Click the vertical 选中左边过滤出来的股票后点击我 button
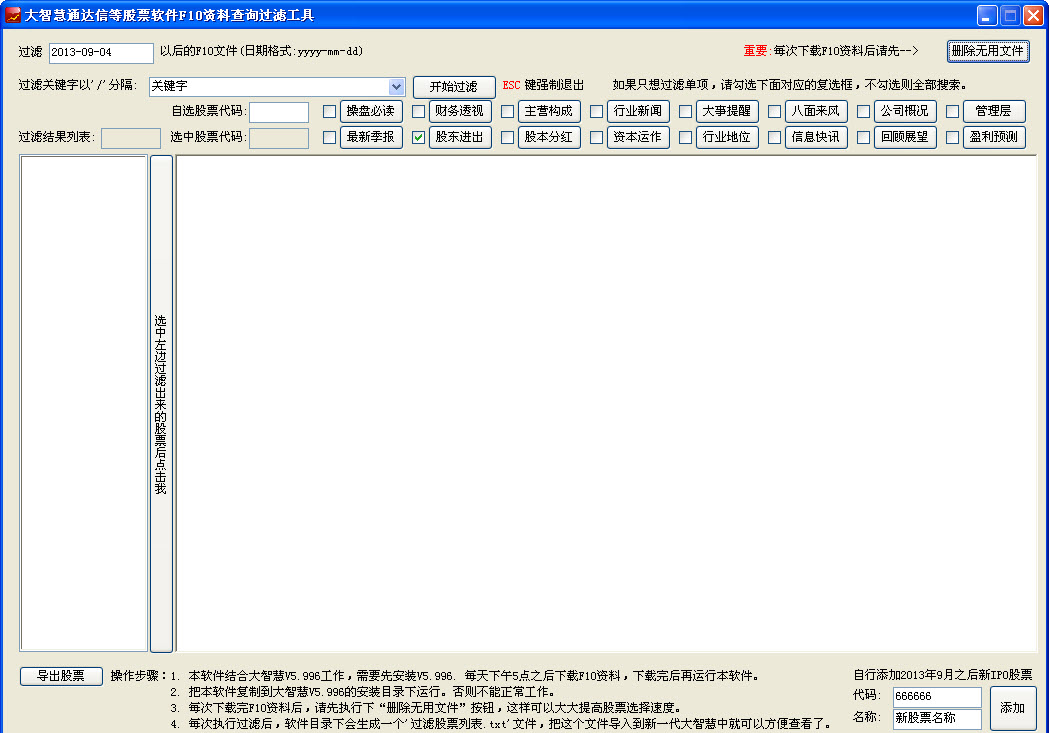This screenshot has height=733, width=1049. coord(161,403)
